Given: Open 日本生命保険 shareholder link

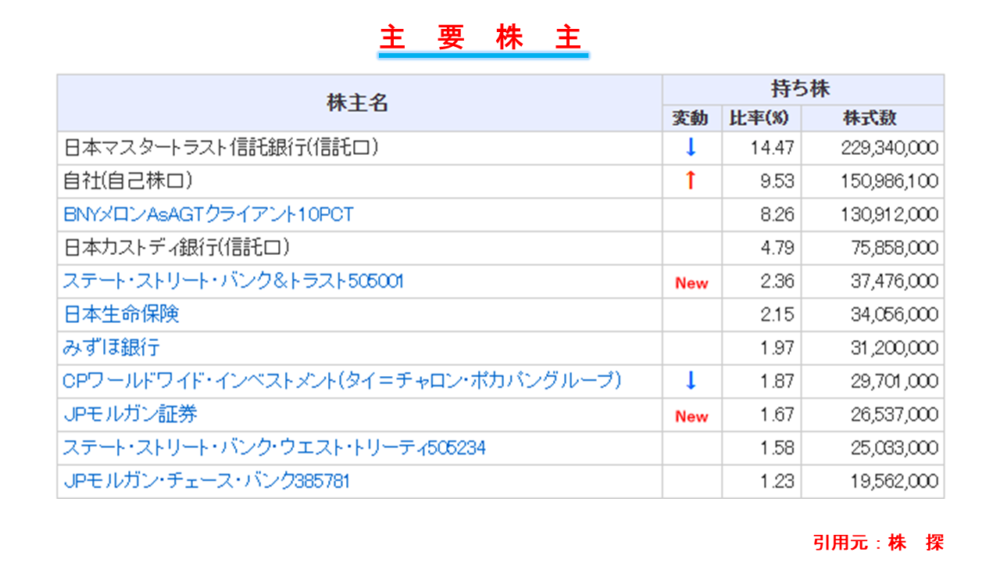Looking at the screenshot, I should [x=121, y=314].
